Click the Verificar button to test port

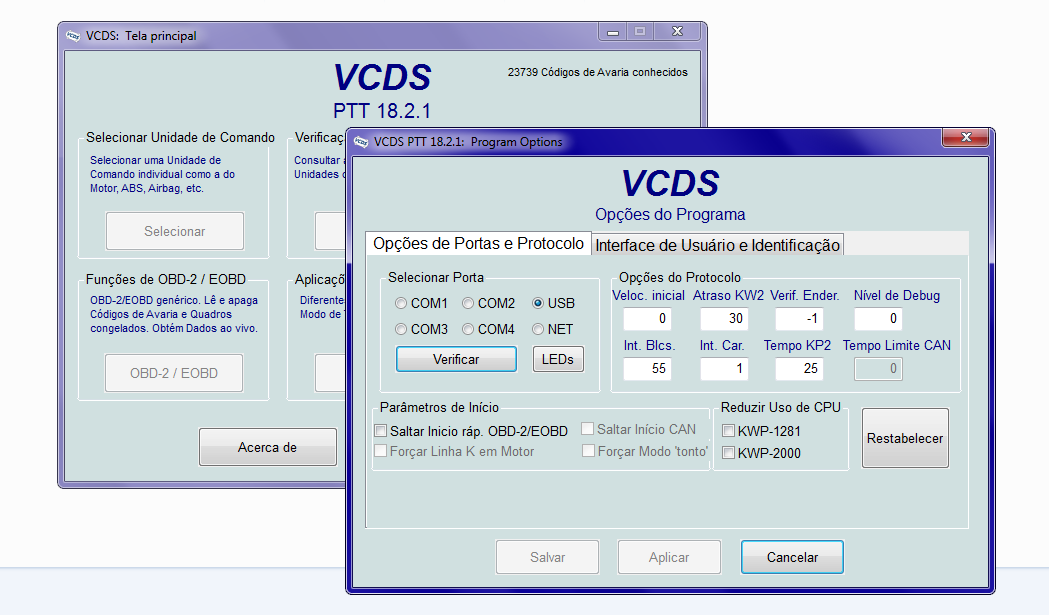coord(456,359)
